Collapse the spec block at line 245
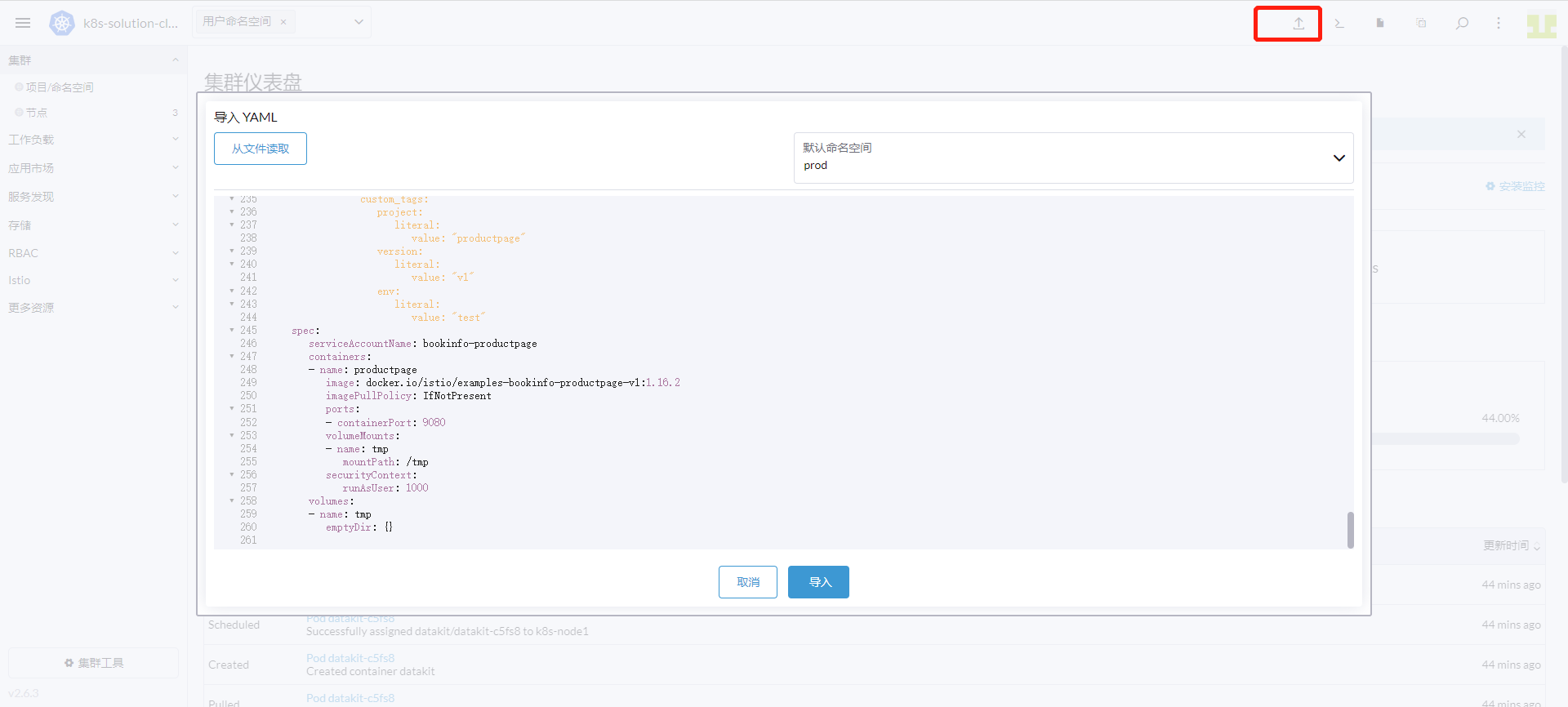1568x707 pixels. point(232,330)
